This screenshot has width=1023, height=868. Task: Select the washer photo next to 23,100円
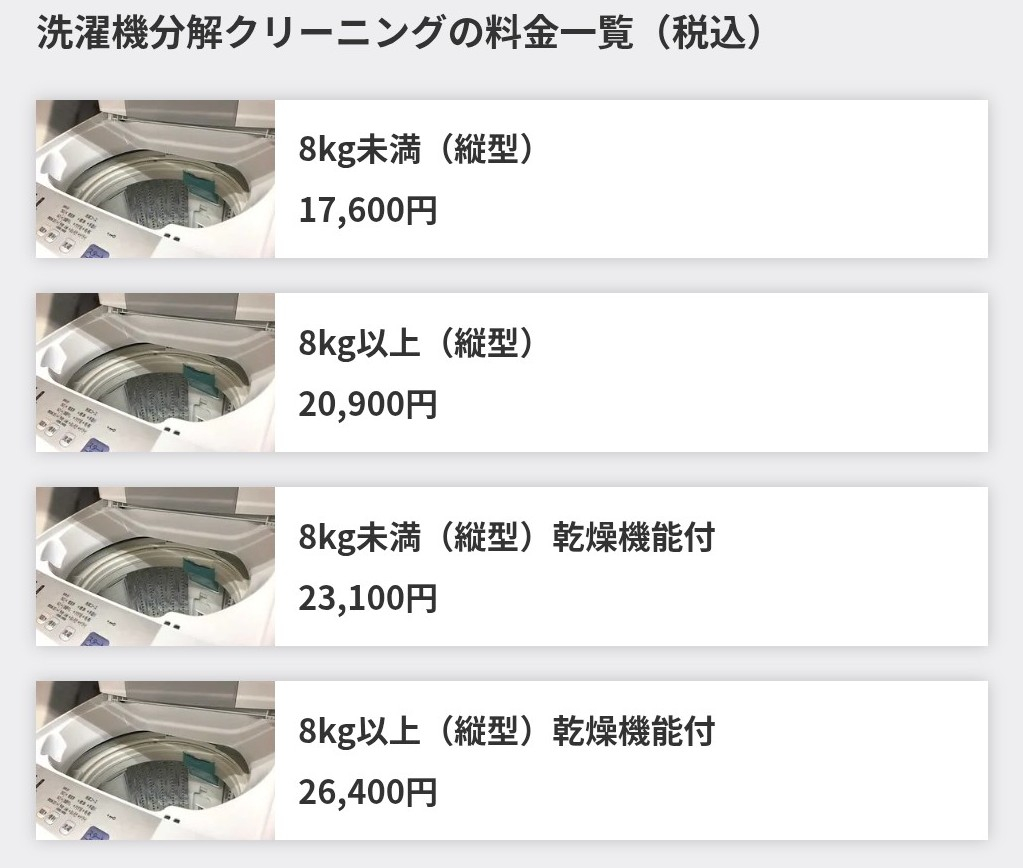[x=155, y=566]
